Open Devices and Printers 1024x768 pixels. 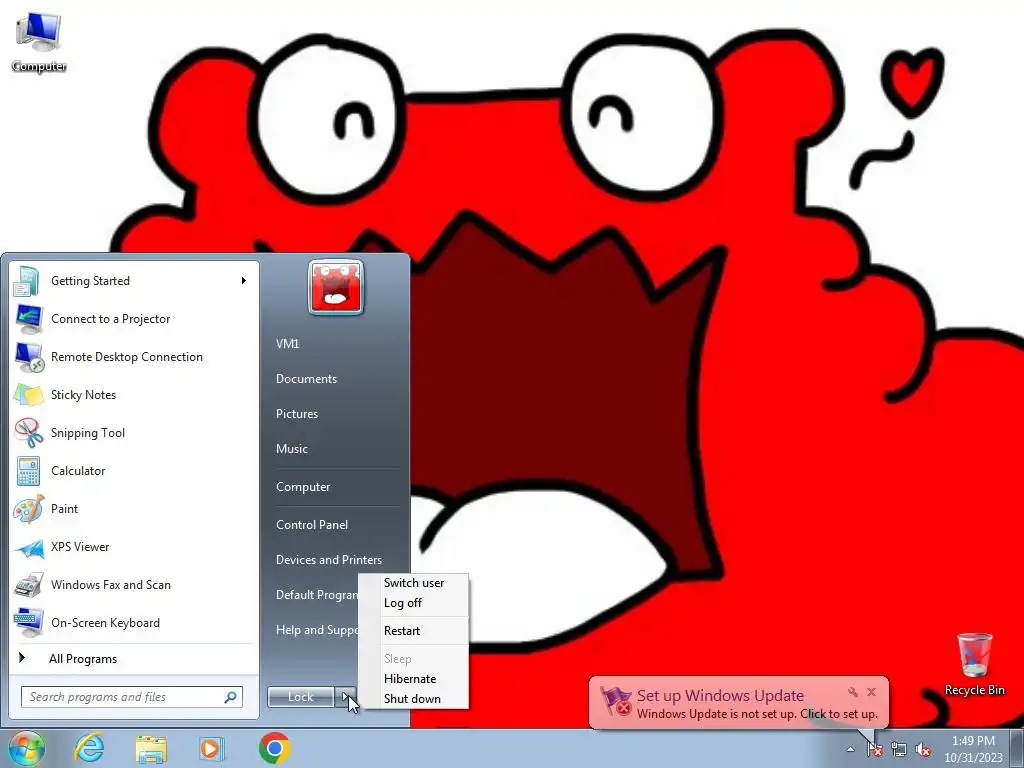[x=328, y=560]
